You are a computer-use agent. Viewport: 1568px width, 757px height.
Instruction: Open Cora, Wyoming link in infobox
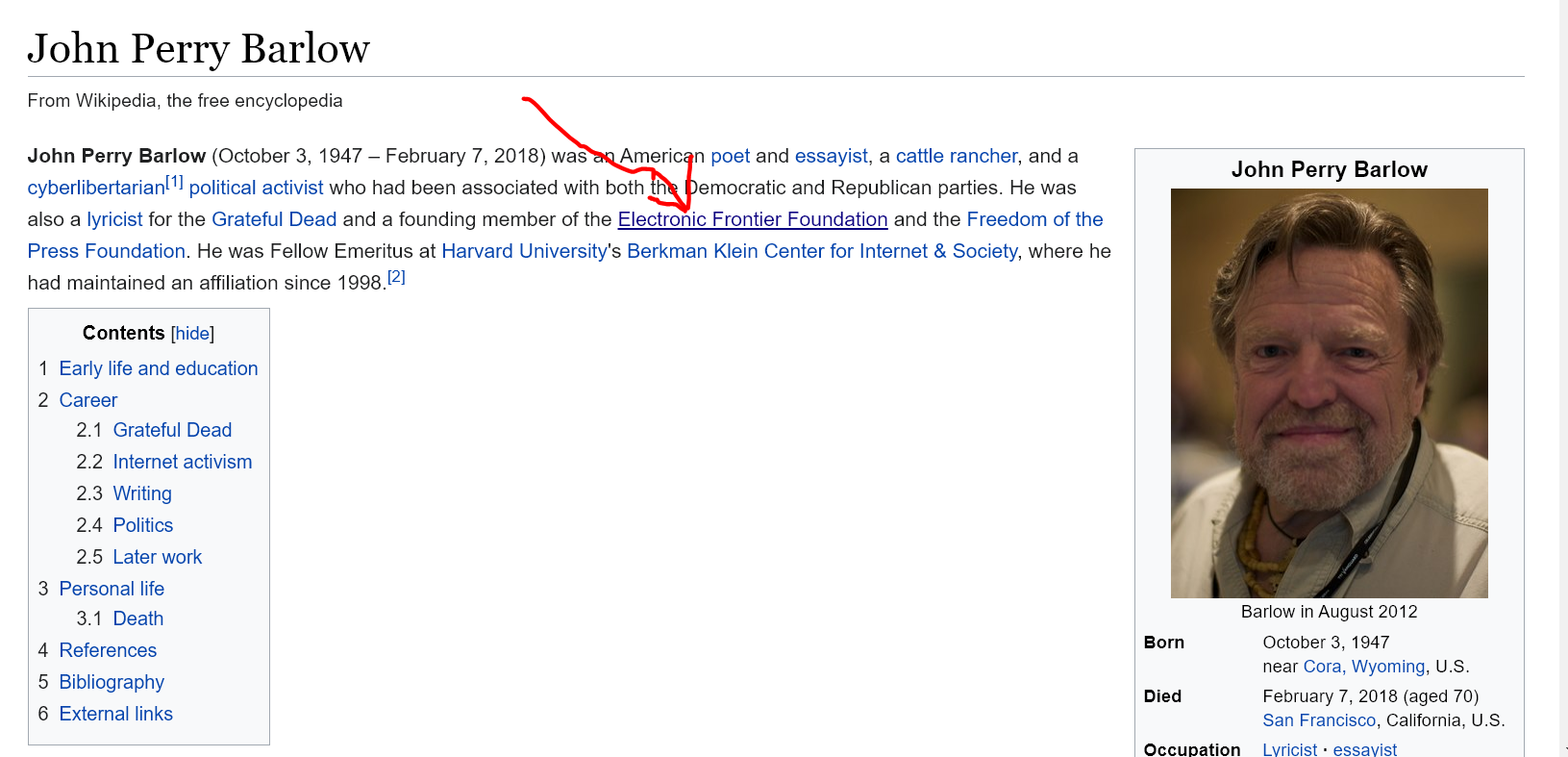tap(1364, 667)
